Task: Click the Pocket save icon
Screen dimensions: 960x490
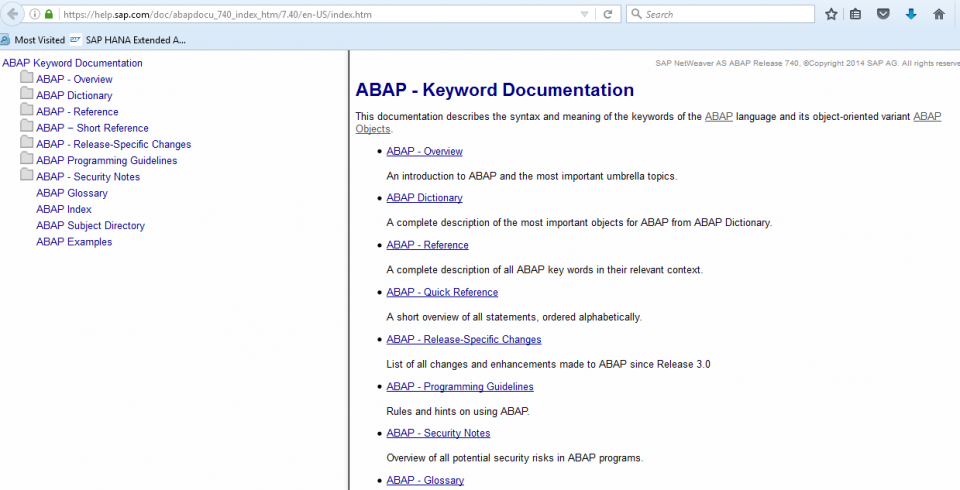Action: click(883, 14)
